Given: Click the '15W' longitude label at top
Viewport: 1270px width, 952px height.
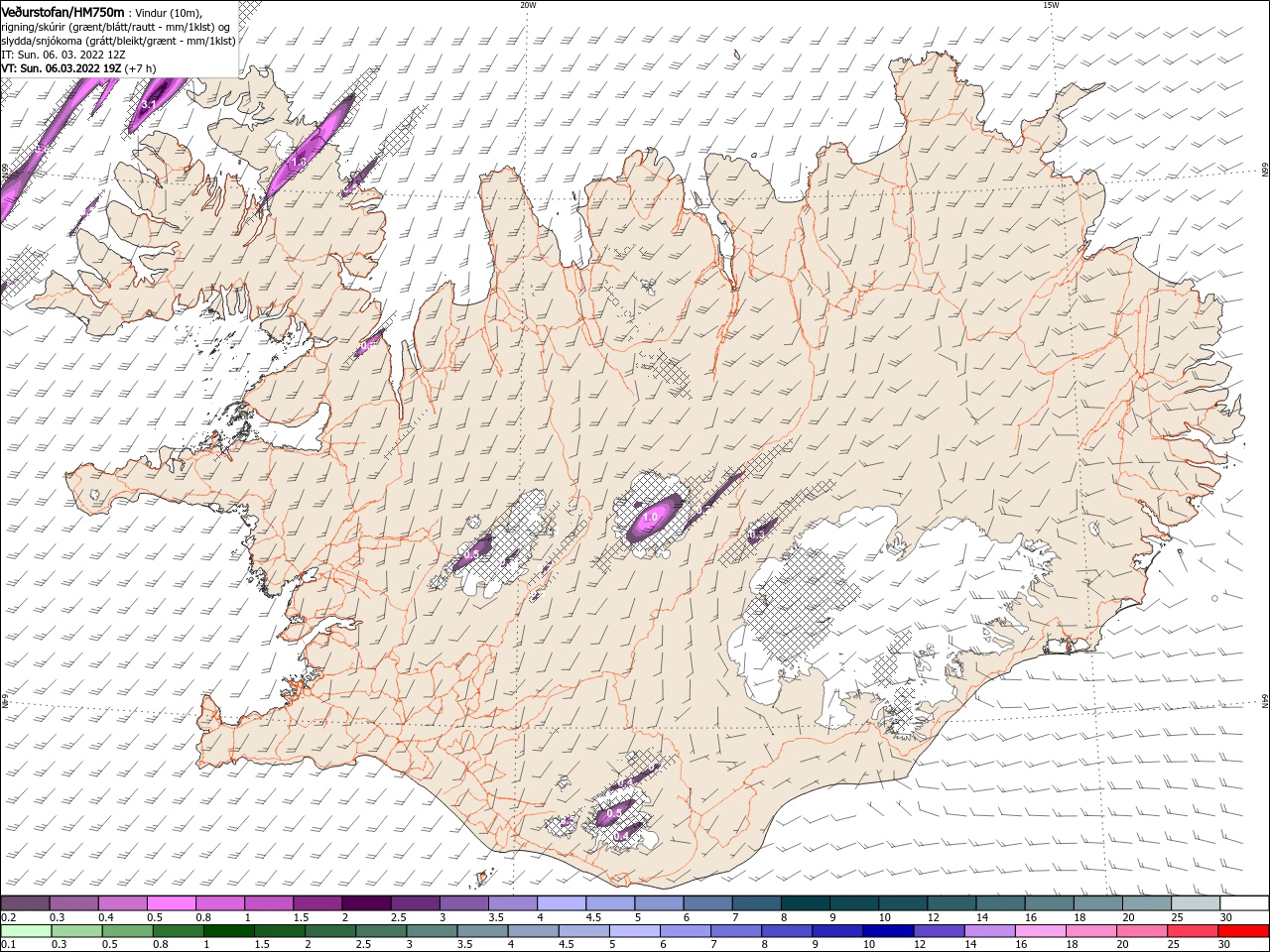Looking at the screenshot, I should click(x=1051, y=5).
